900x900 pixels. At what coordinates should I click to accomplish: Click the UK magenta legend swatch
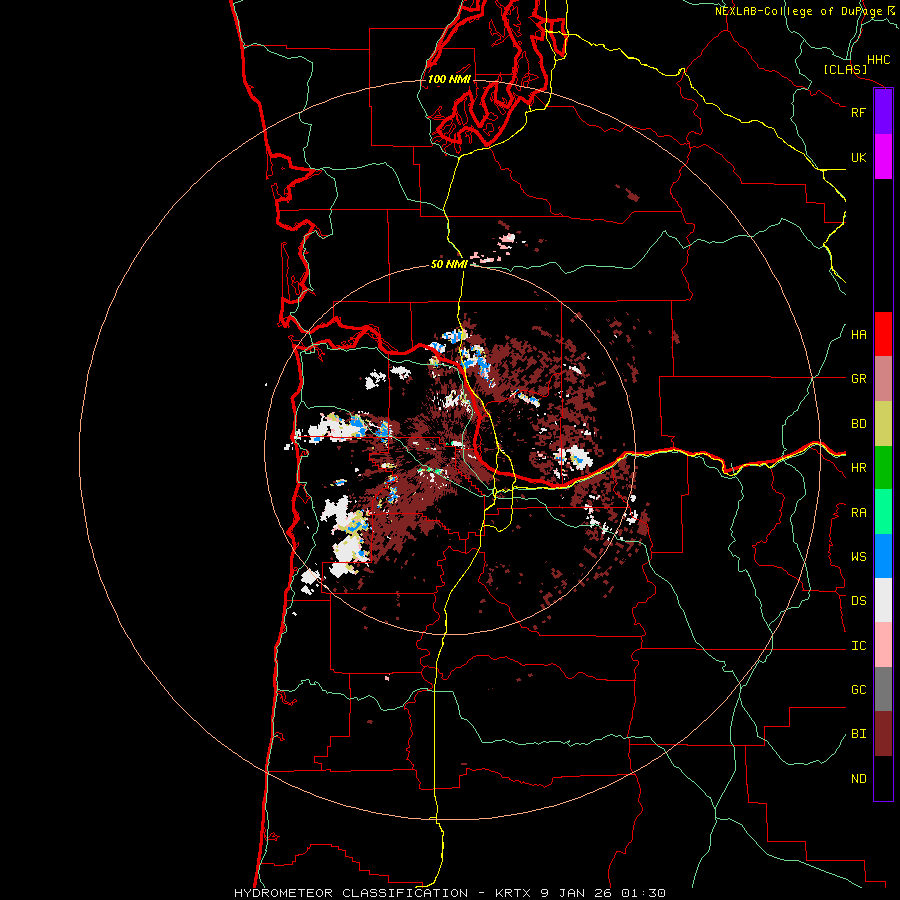[883, 157]
